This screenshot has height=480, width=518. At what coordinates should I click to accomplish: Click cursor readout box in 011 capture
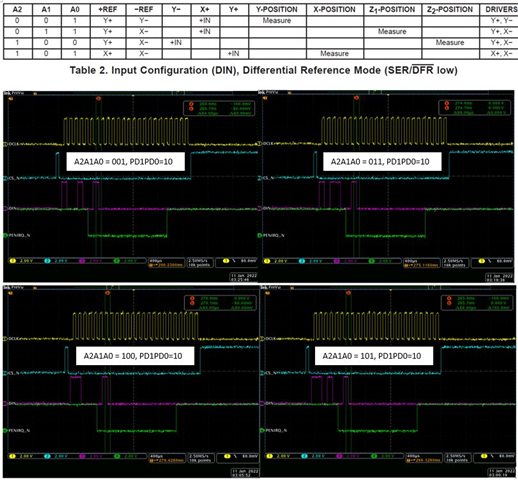[x=475, y=108]
